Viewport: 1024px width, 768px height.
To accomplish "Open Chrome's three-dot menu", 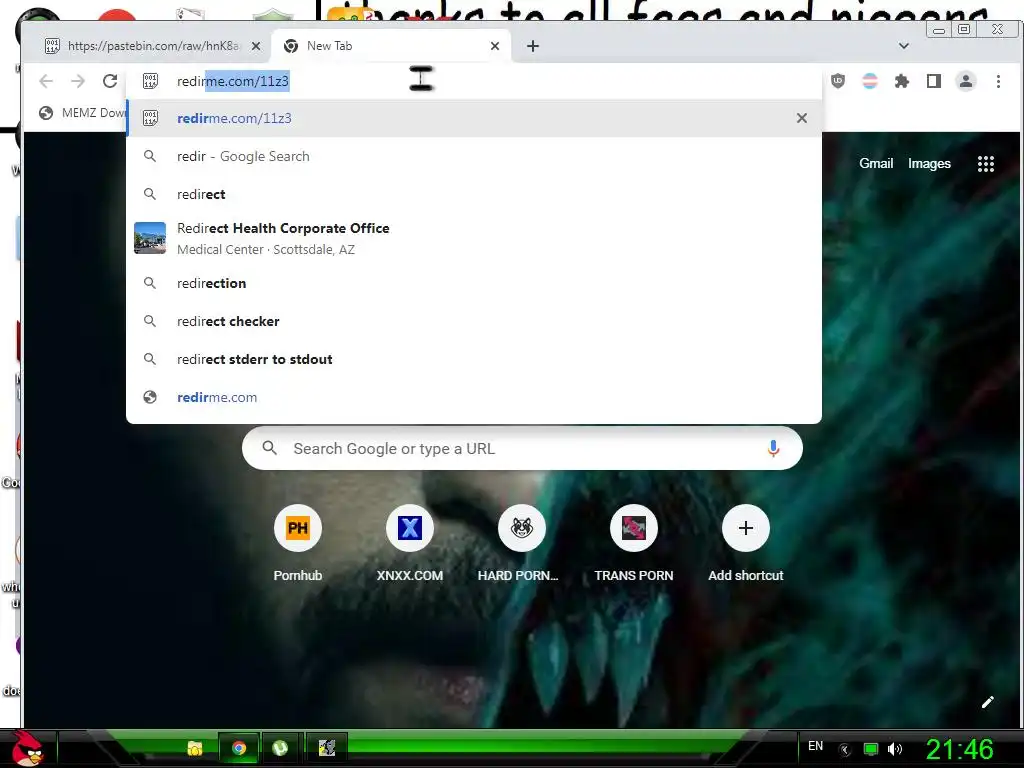I will tap(998, 81).
